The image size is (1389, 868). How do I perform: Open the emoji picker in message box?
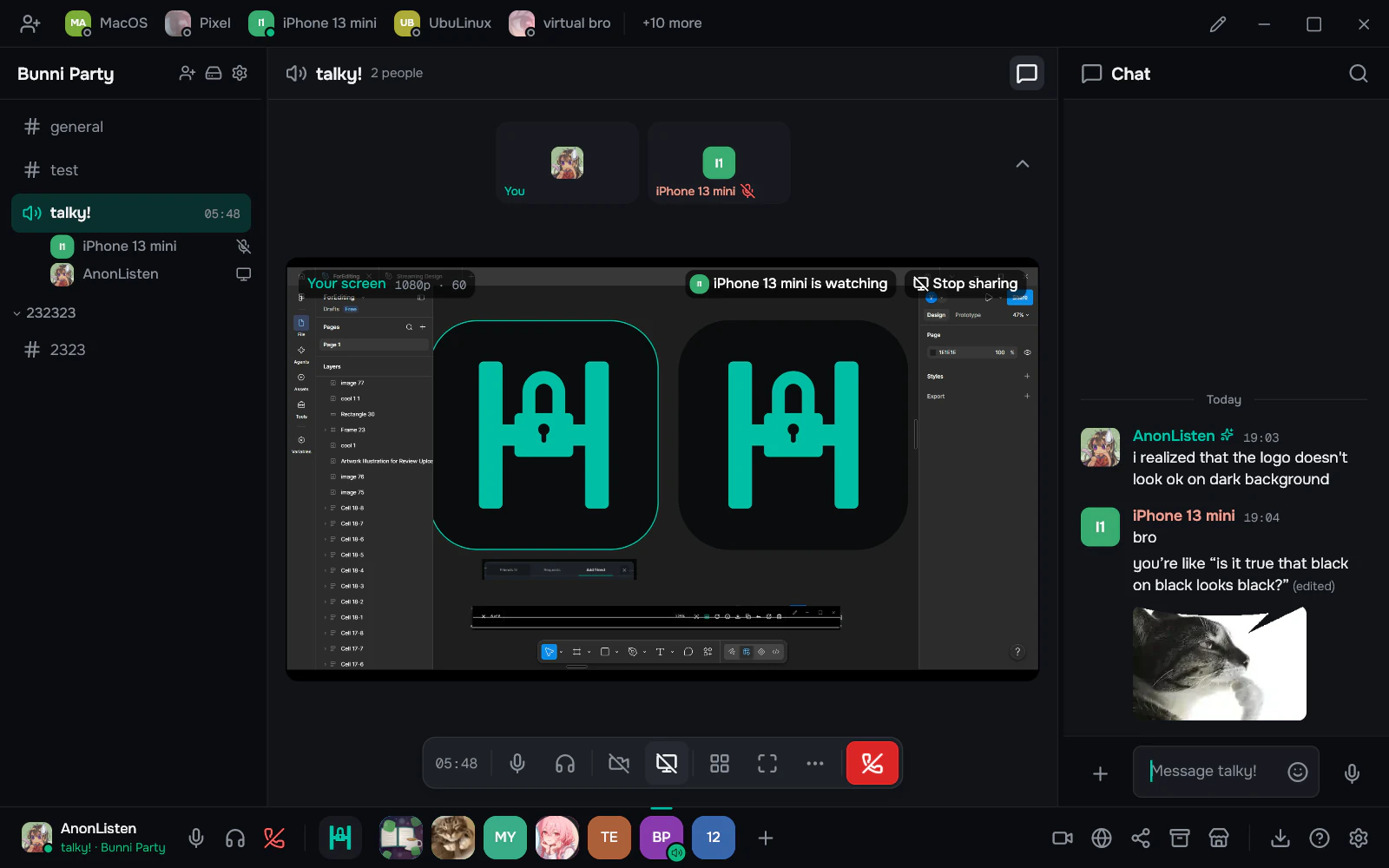point(1298,772)
